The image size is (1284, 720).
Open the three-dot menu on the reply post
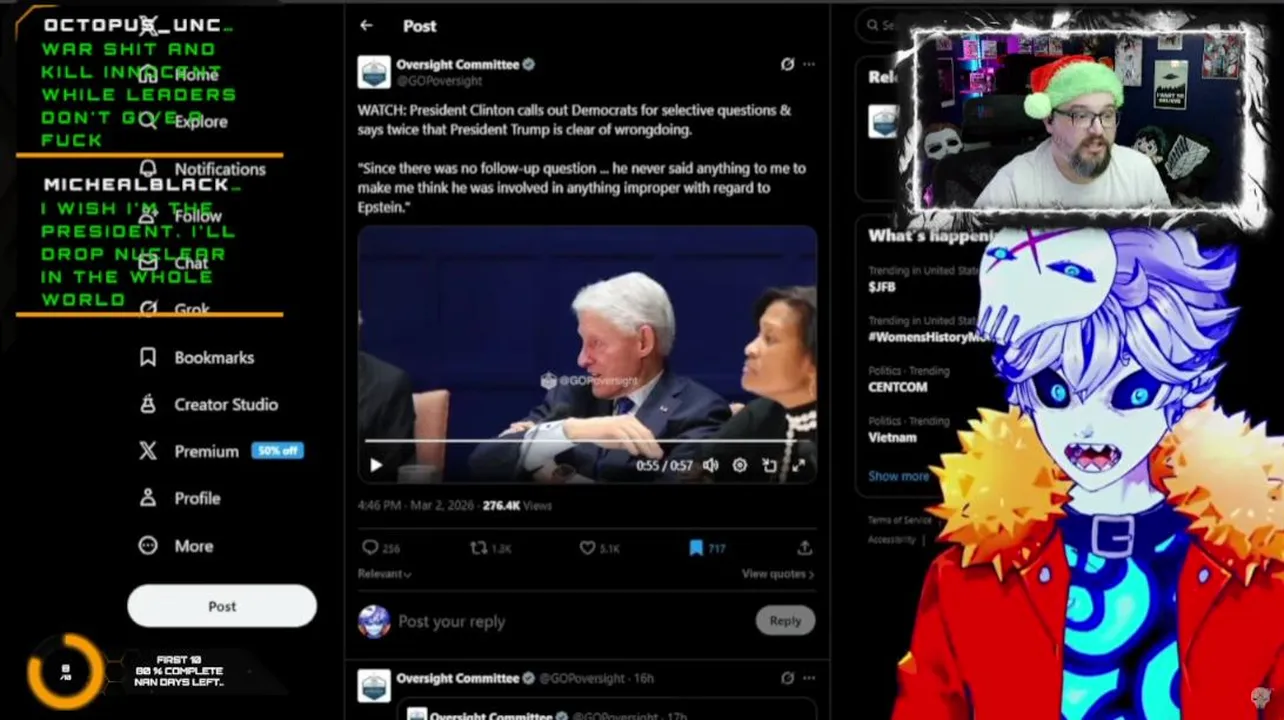[x=808, y=678]
